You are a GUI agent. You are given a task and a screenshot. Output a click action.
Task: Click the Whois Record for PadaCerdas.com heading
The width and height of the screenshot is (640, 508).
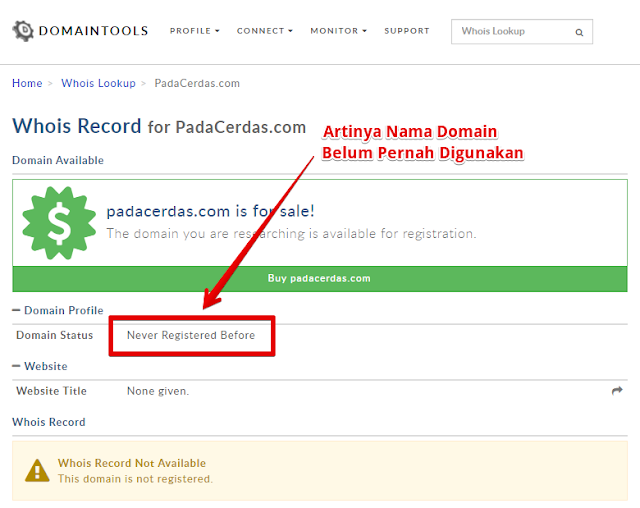pos(159,126)
